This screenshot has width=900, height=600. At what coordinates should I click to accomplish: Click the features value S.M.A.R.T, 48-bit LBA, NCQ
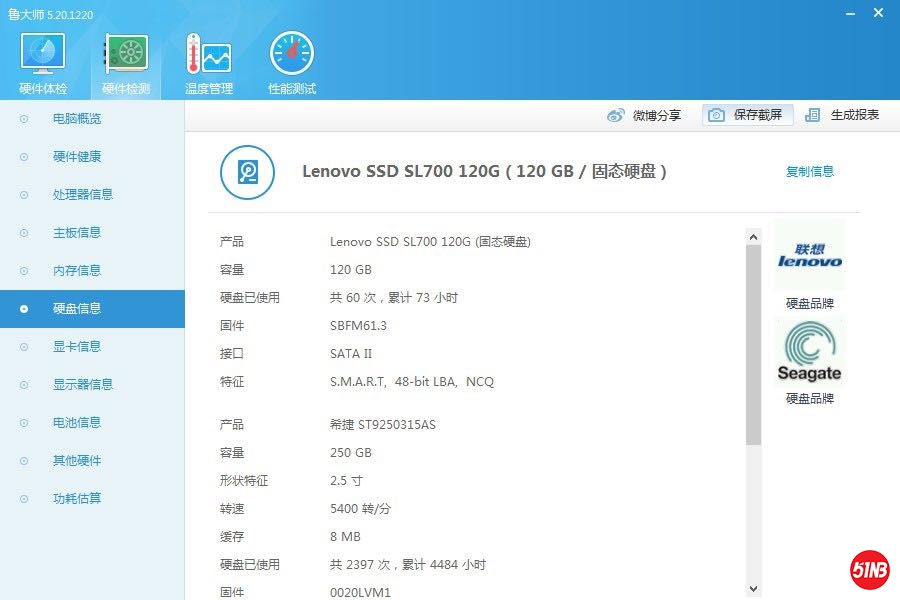pos(412,382)
